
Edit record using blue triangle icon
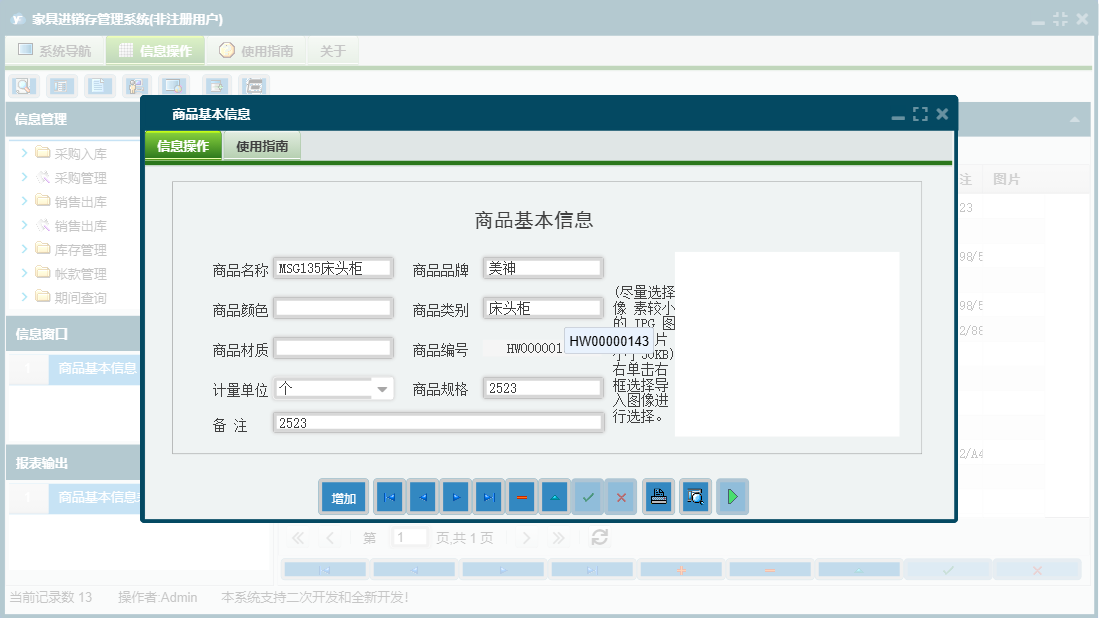(554, 496)
